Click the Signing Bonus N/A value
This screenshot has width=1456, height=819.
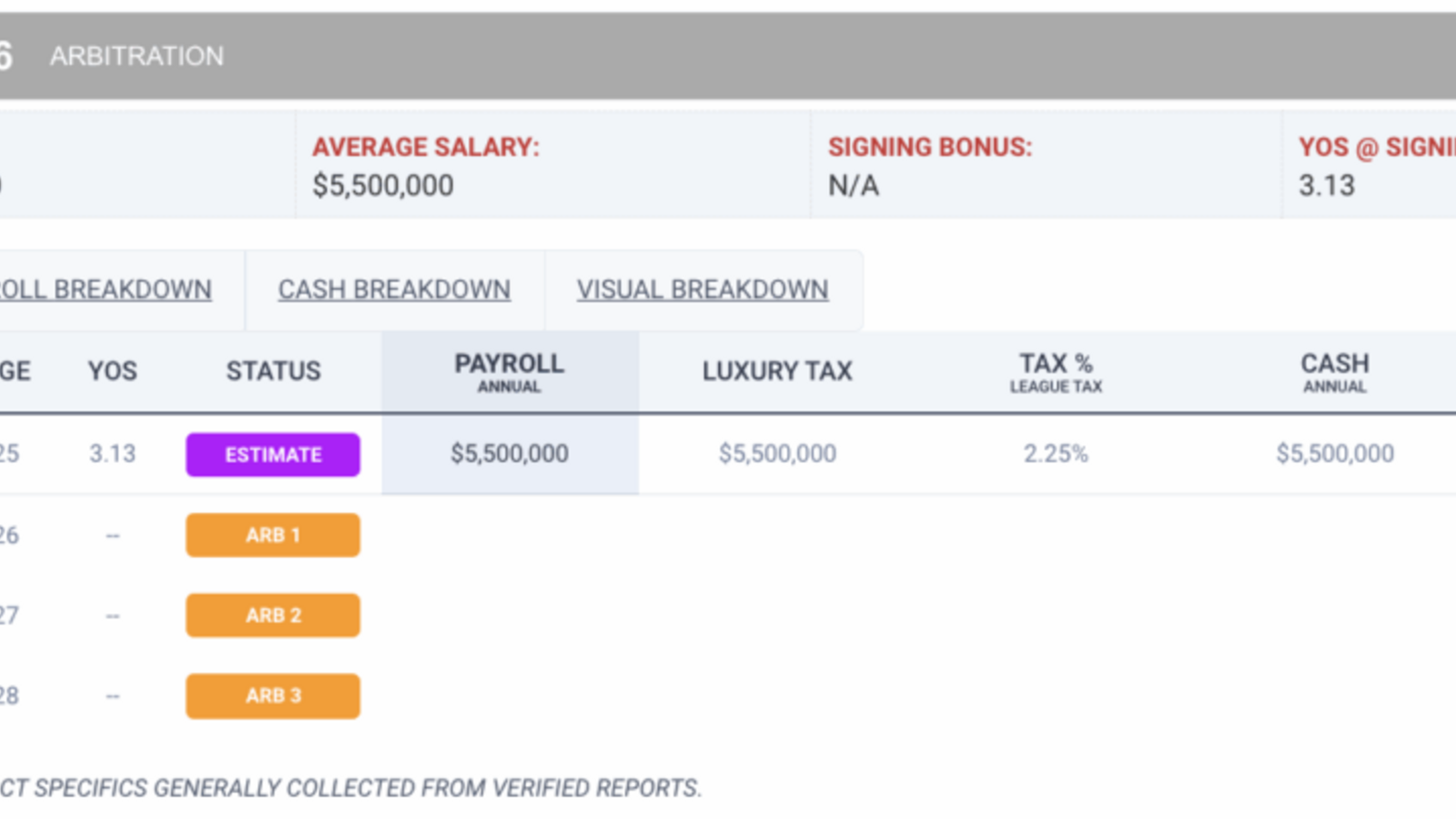click(x=854, y=186)
